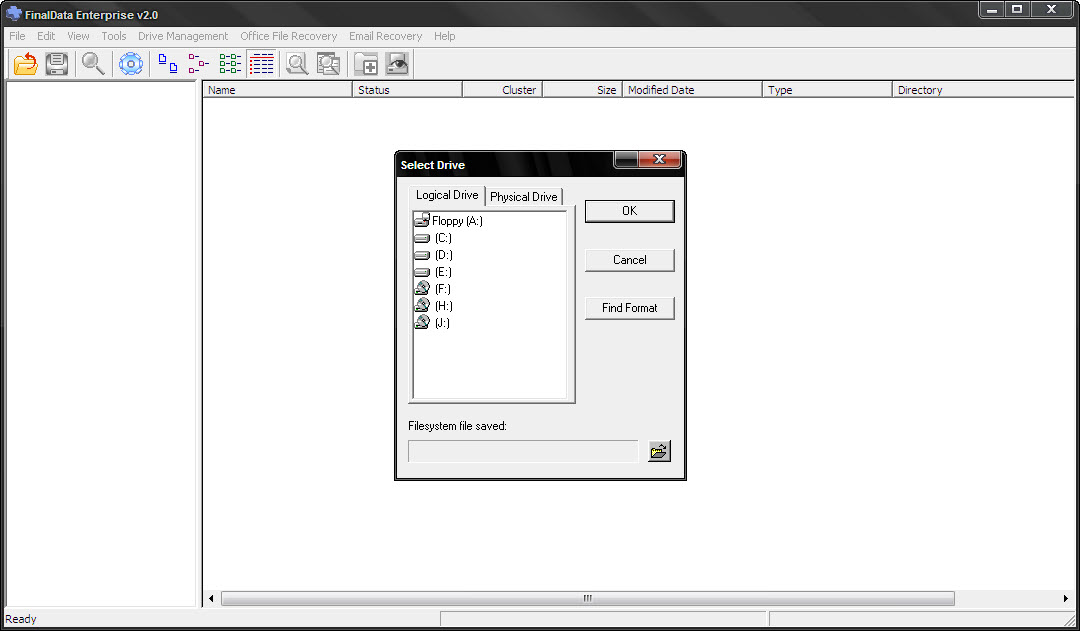Sort by the Modified Date column header
The image size is (1080, 631).
click(x=692, y=90)
